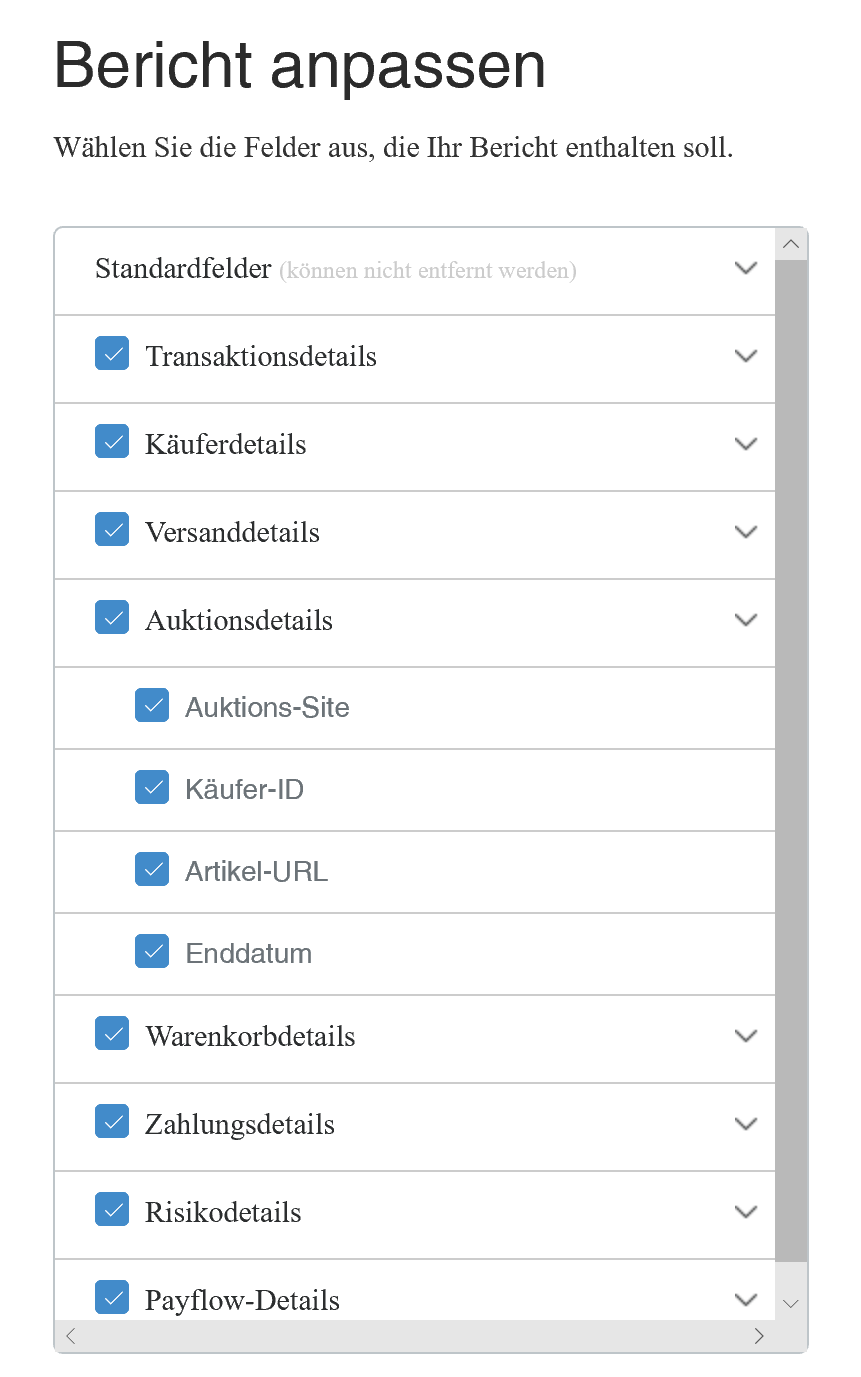Image resolution: width=861 pixels, height=1377 pixels.
Task: Deselect the Auktions-Site field checkbox
Action: [152, 705]
